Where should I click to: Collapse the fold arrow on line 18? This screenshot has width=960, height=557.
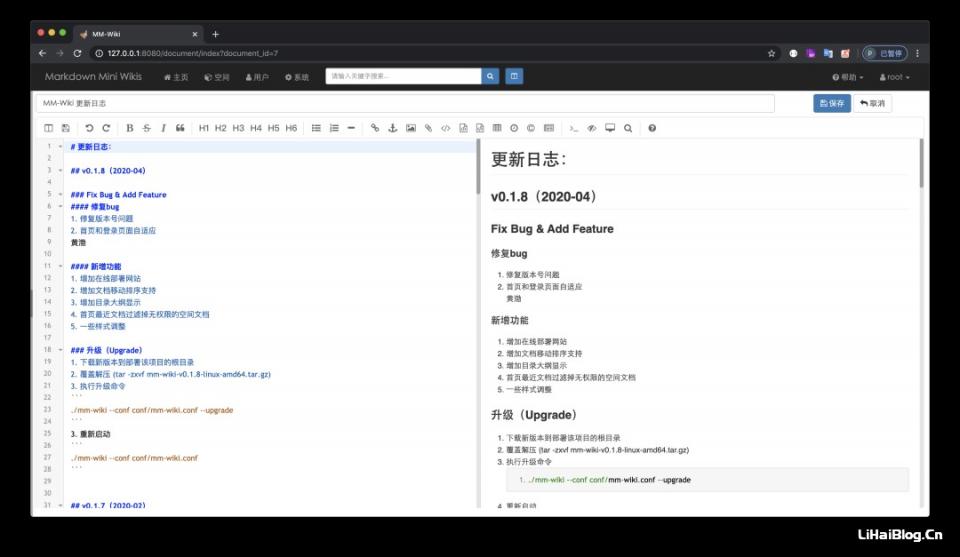pyautogui.click(x=60, y=350)
